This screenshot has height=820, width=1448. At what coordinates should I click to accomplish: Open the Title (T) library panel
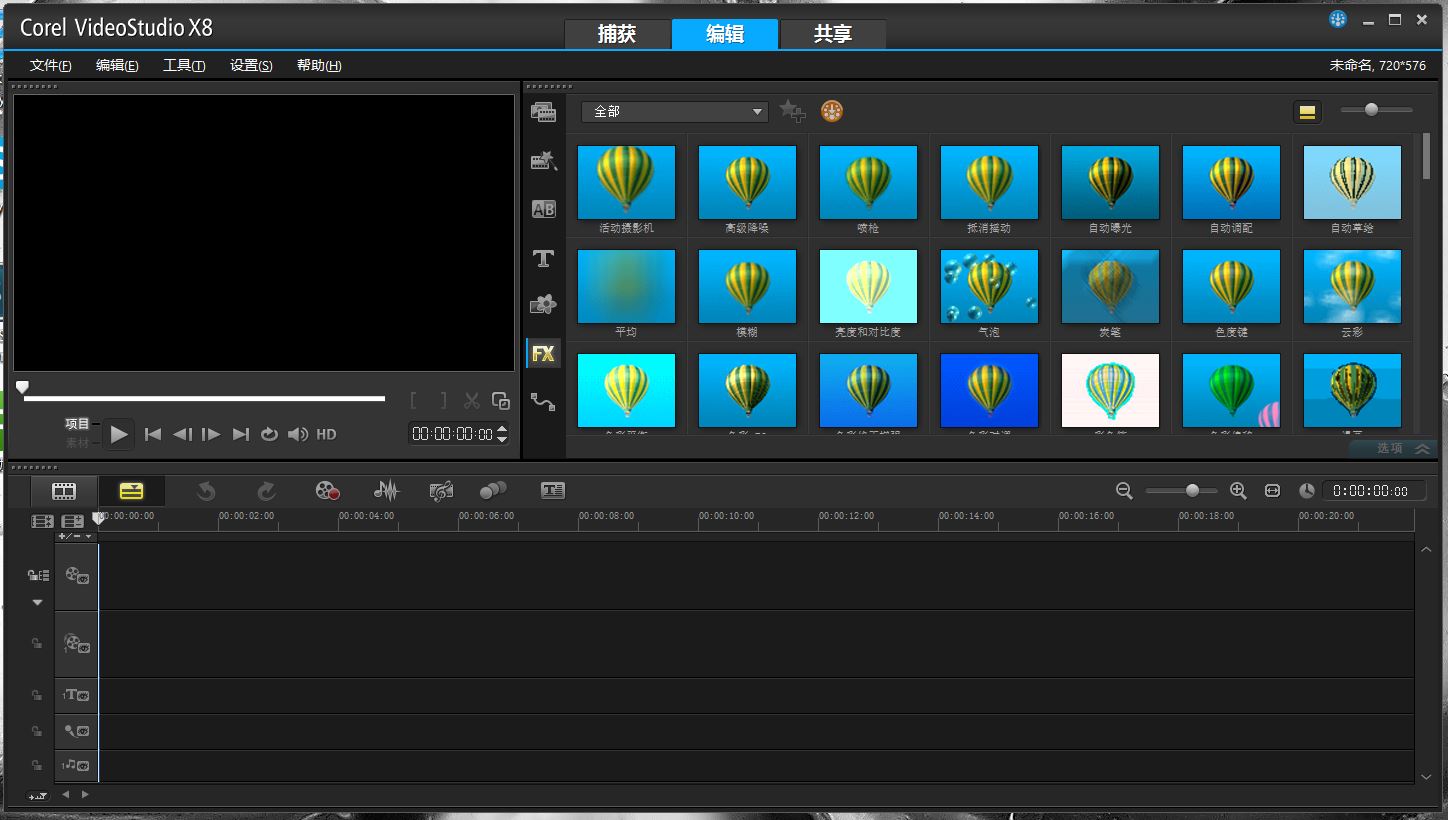tap(543, 259)
